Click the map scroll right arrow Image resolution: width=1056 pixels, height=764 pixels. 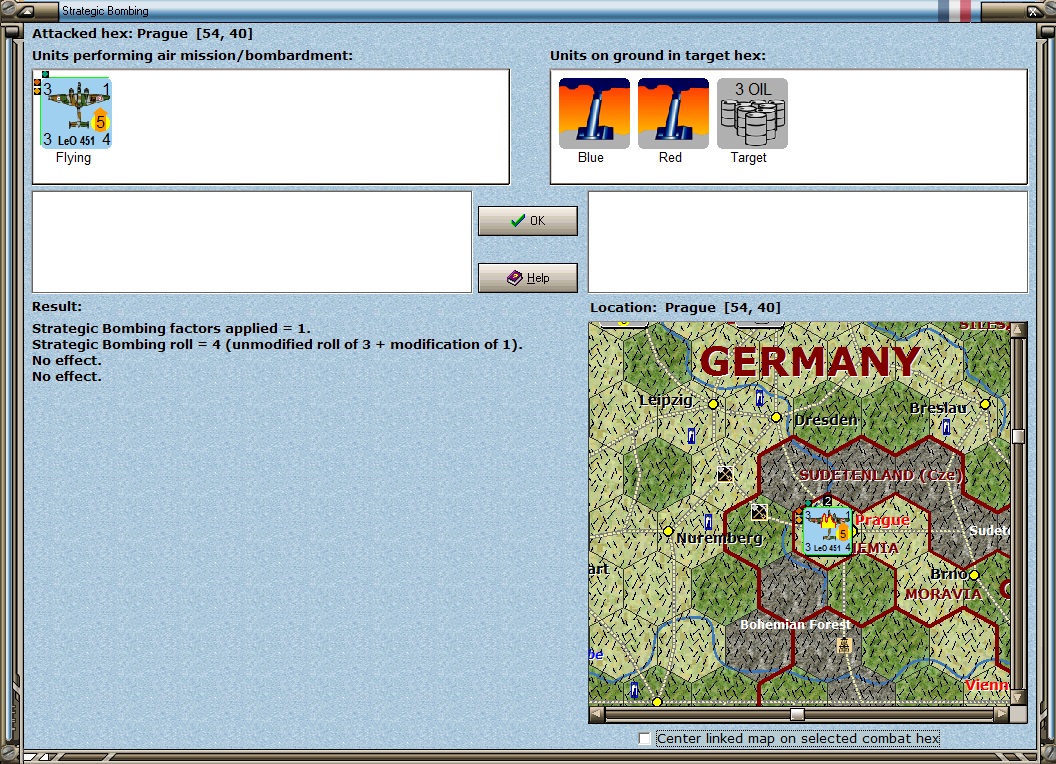tap(1002, 713)
